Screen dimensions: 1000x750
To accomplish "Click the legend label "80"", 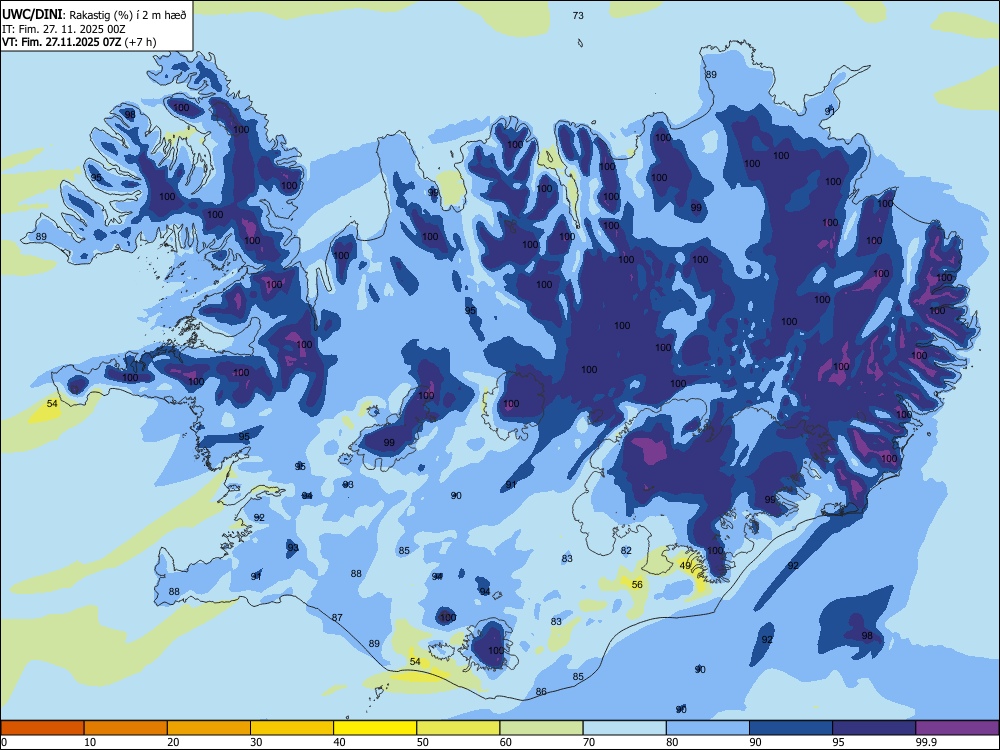I will (x=672, y=742).
